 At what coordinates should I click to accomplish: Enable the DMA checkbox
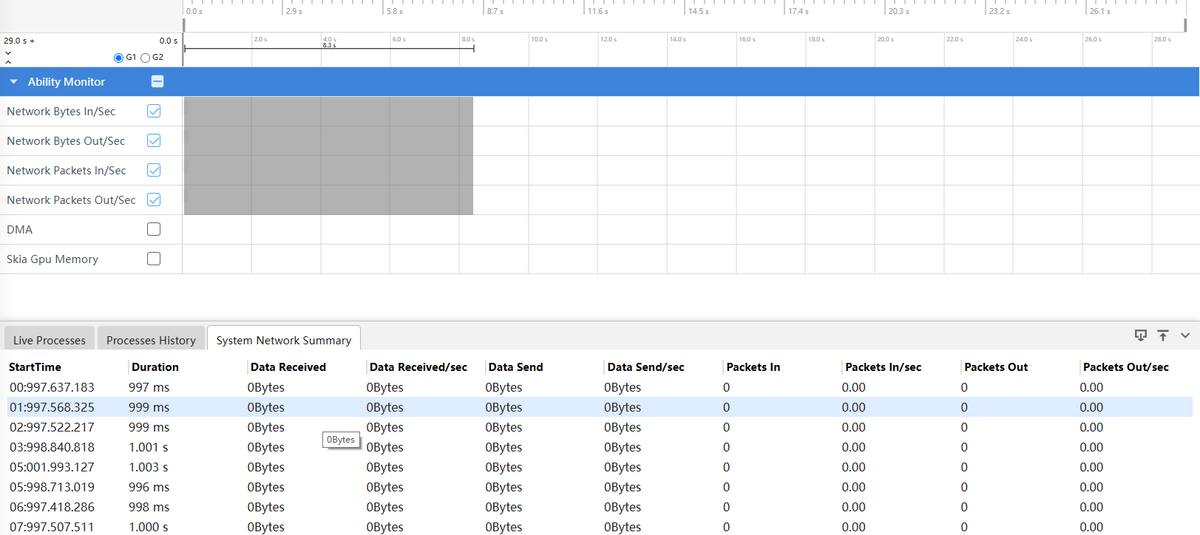click(x=154, y=229)
